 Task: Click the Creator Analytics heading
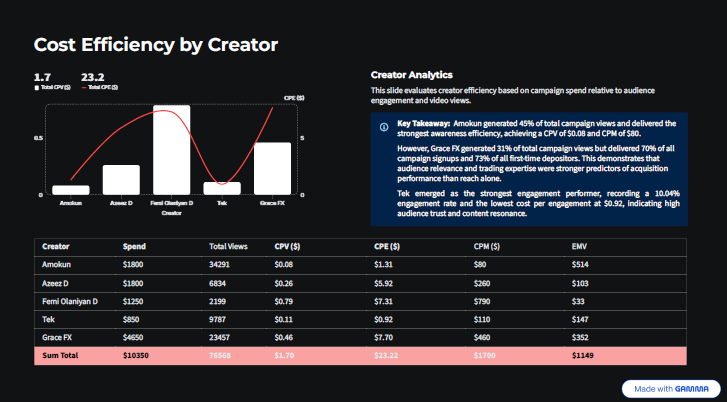pos(412,75)
